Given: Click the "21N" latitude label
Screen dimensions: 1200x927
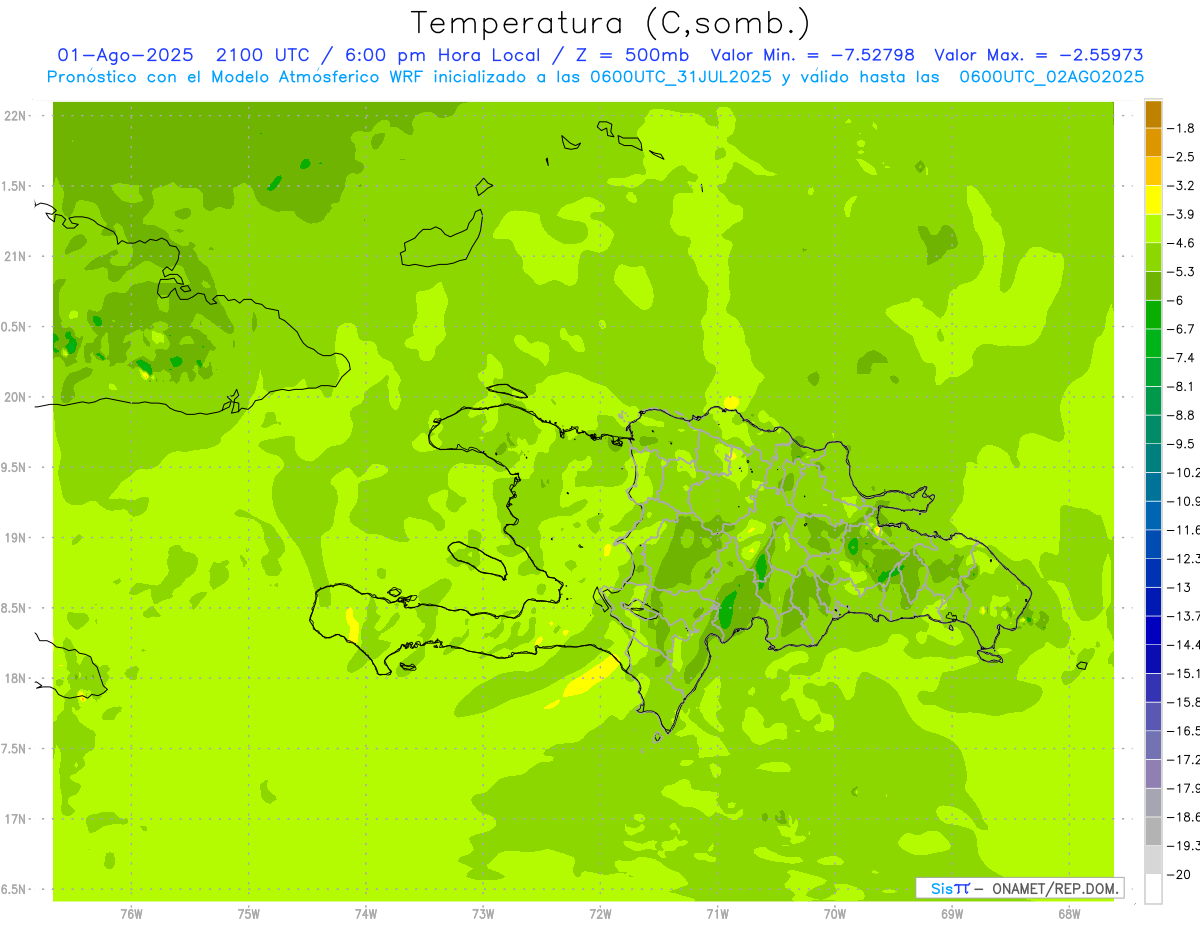Looking at the screenshot, I should (x=16, y=257).
